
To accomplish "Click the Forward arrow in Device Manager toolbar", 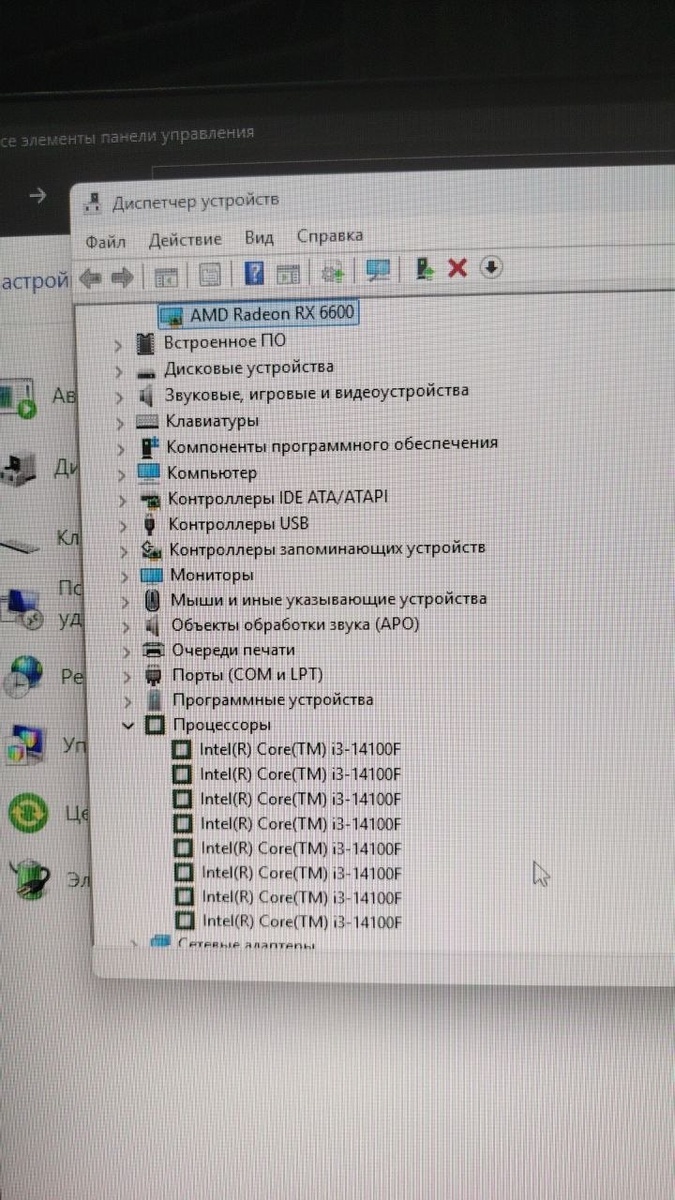I will coord(123,276).
